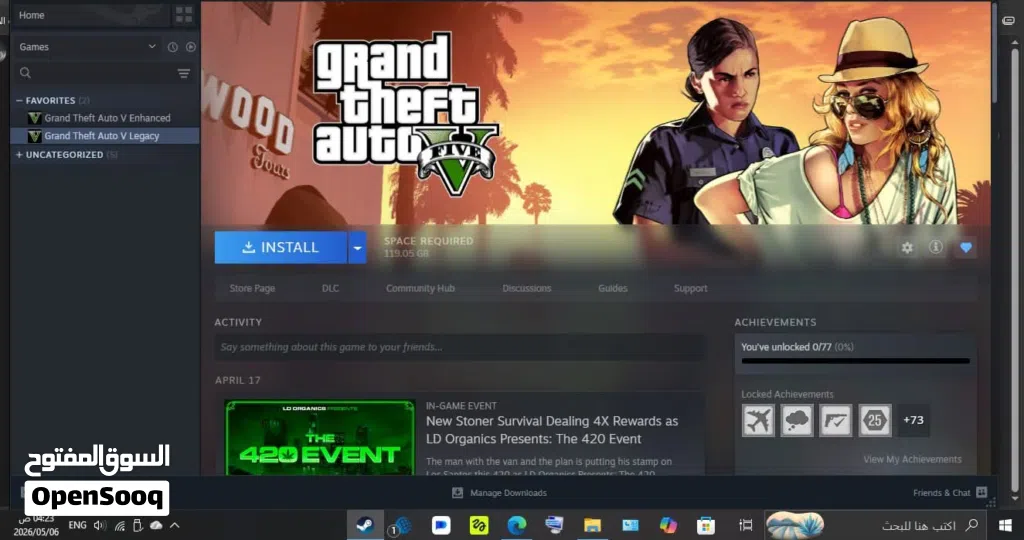
Task: Collapse the FAVORITES section
Action: pyautogui.click(x=20, y=101)
